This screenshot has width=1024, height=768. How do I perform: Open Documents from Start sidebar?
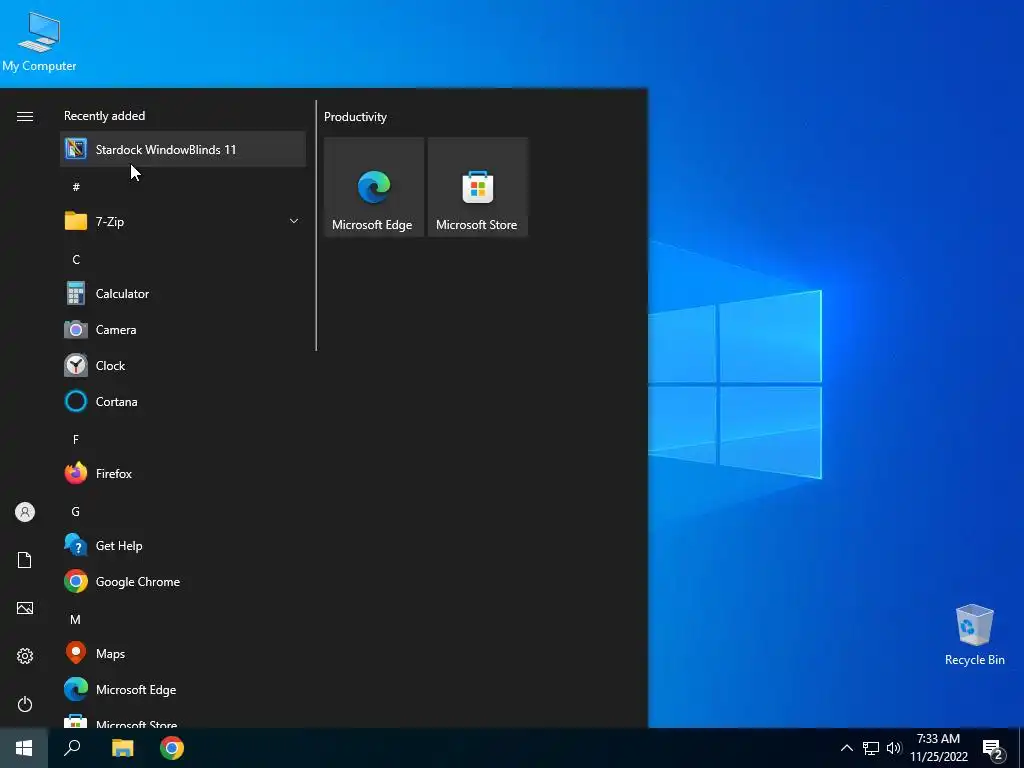click(25, 560)
